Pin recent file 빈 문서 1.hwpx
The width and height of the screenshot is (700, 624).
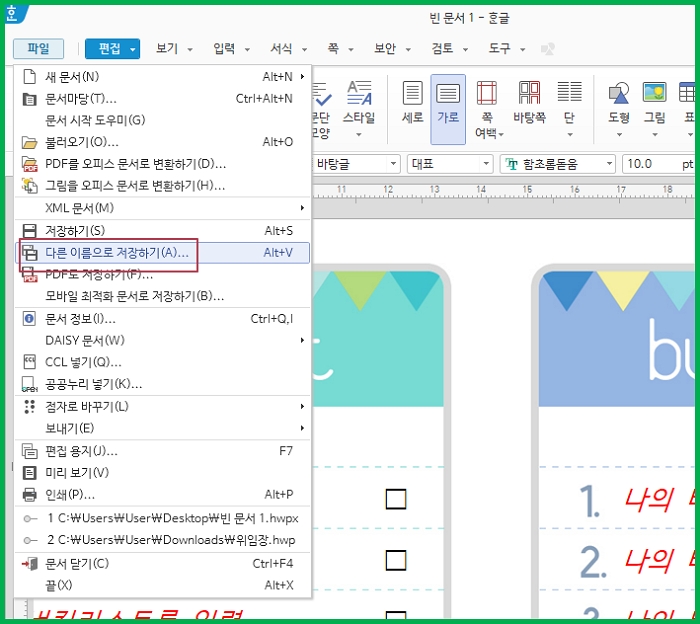coord(30,519)
